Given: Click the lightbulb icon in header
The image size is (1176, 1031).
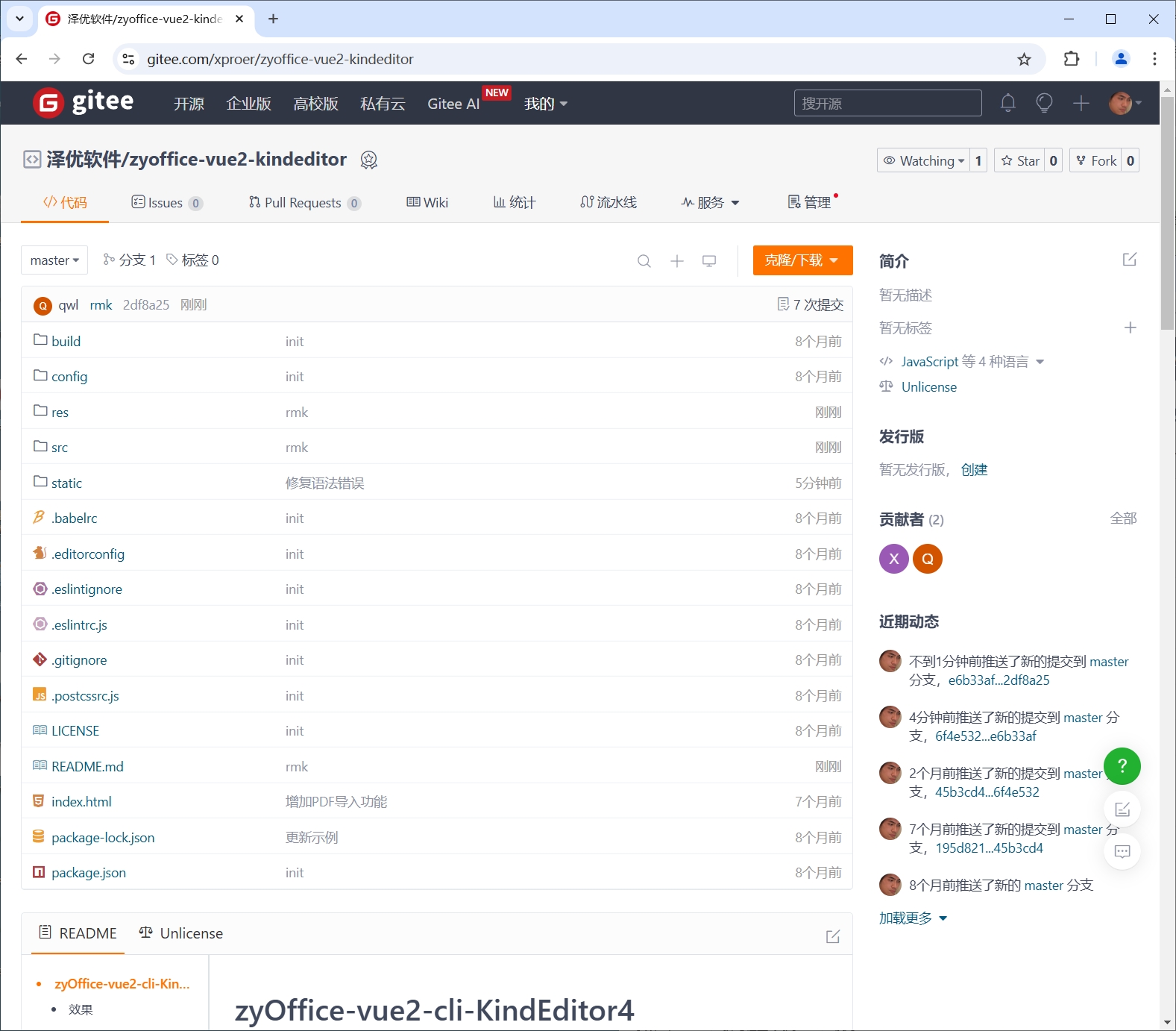Looking at the screenshot, I should click(1044, 103).
